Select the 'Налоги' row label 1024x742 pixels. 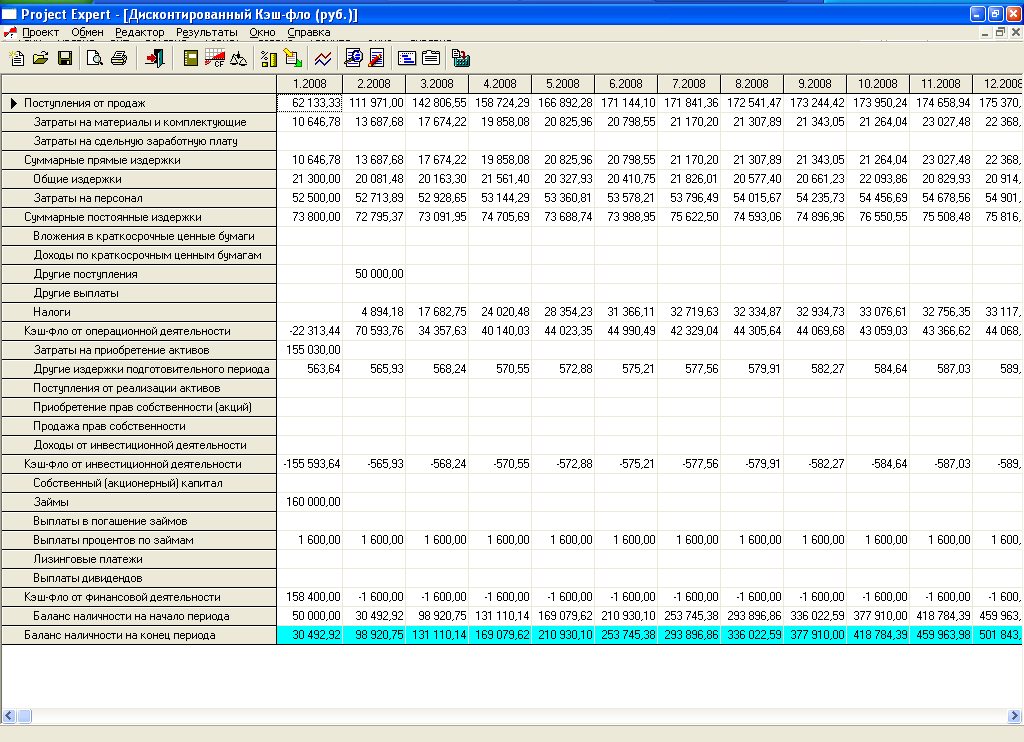50,312
